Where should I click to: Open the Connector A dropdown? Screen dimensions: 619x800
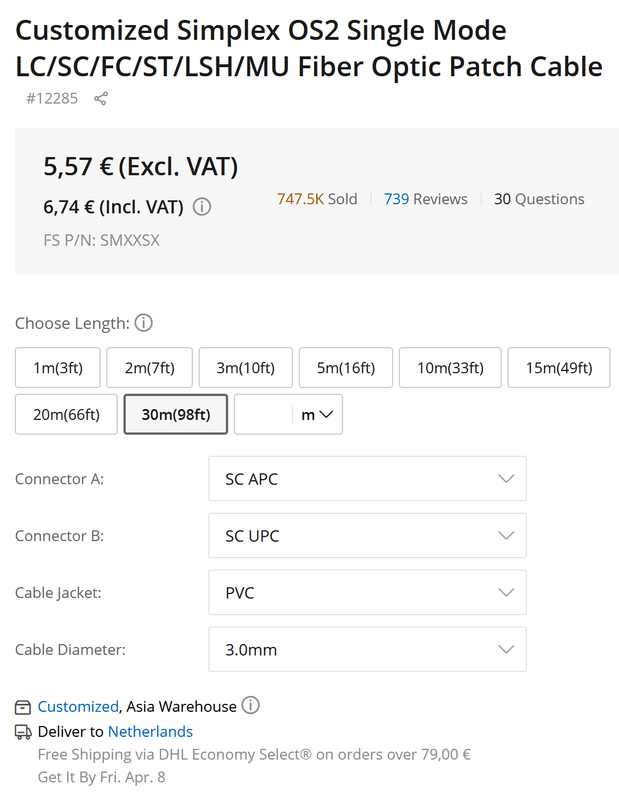click(x=367, y=479)
